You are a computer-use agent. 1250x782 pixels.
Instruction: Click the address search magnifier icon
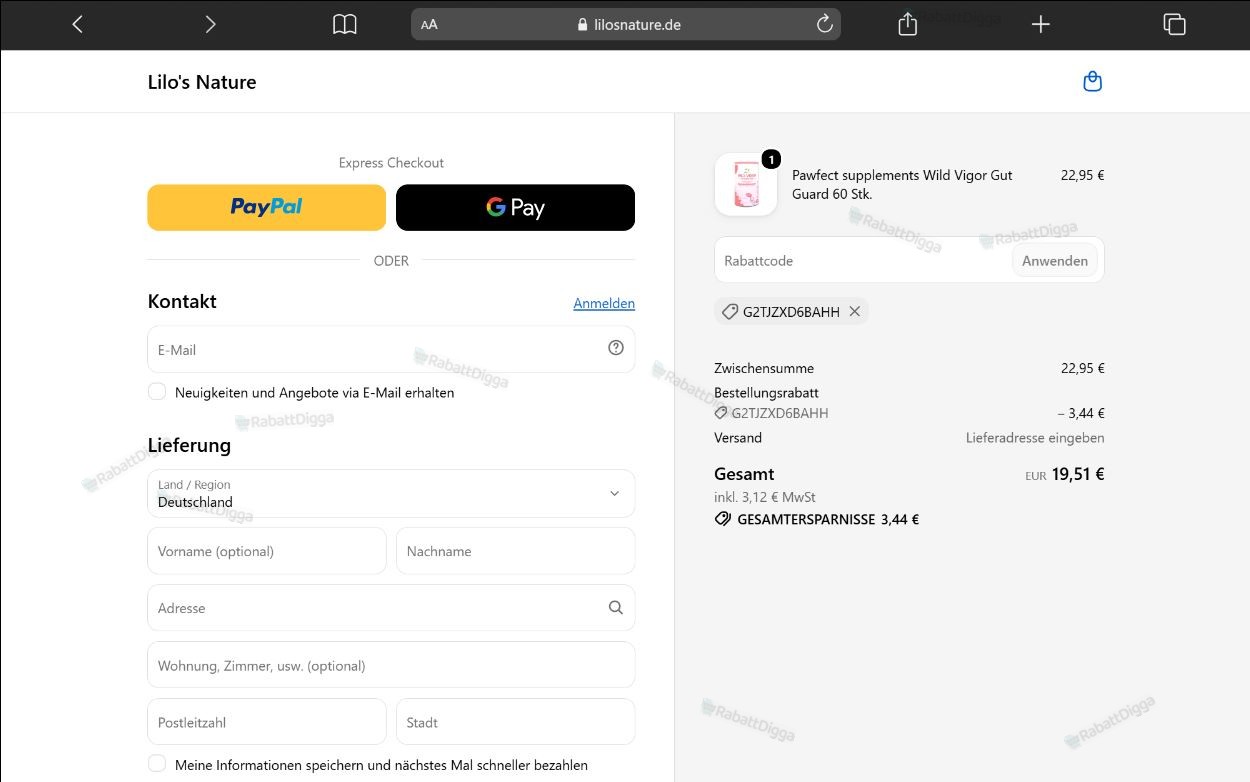pyautogui.click(x=616, y=607)
